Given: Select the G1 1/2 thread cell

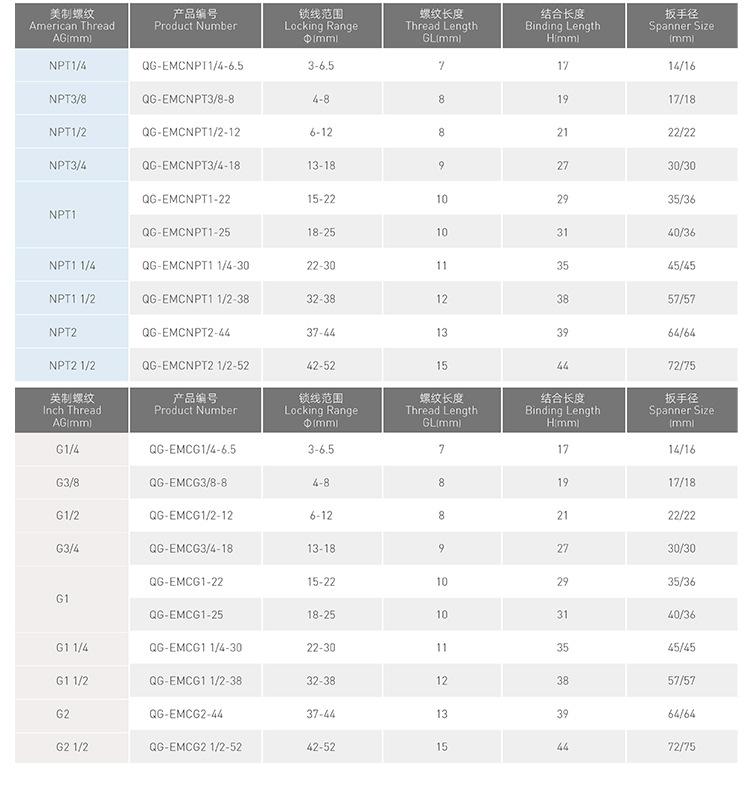Looking at the screenshot, I should 72,680.
